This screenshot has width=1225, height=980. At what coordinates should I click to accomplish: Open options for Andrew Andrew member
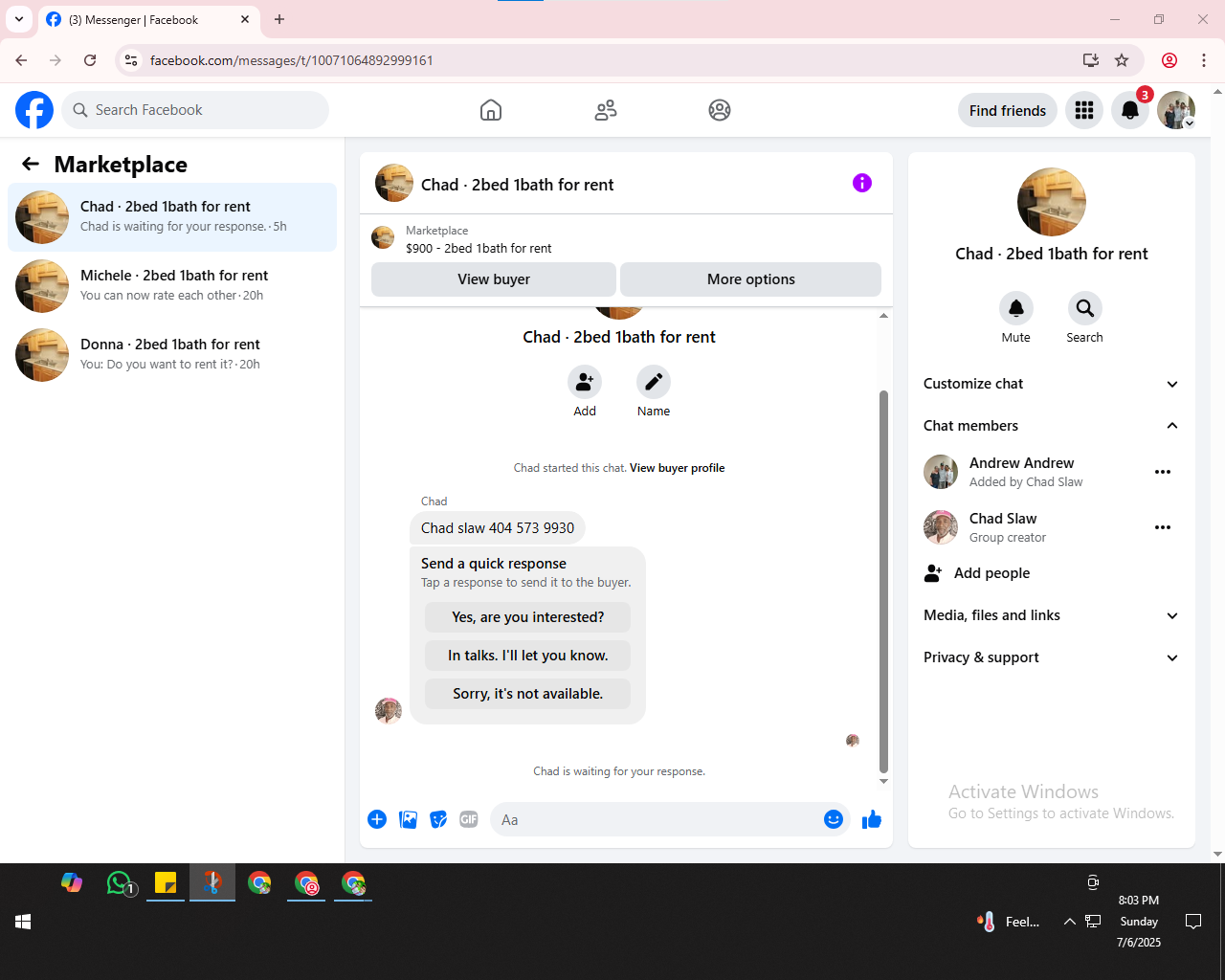[x=1163, y=472]
